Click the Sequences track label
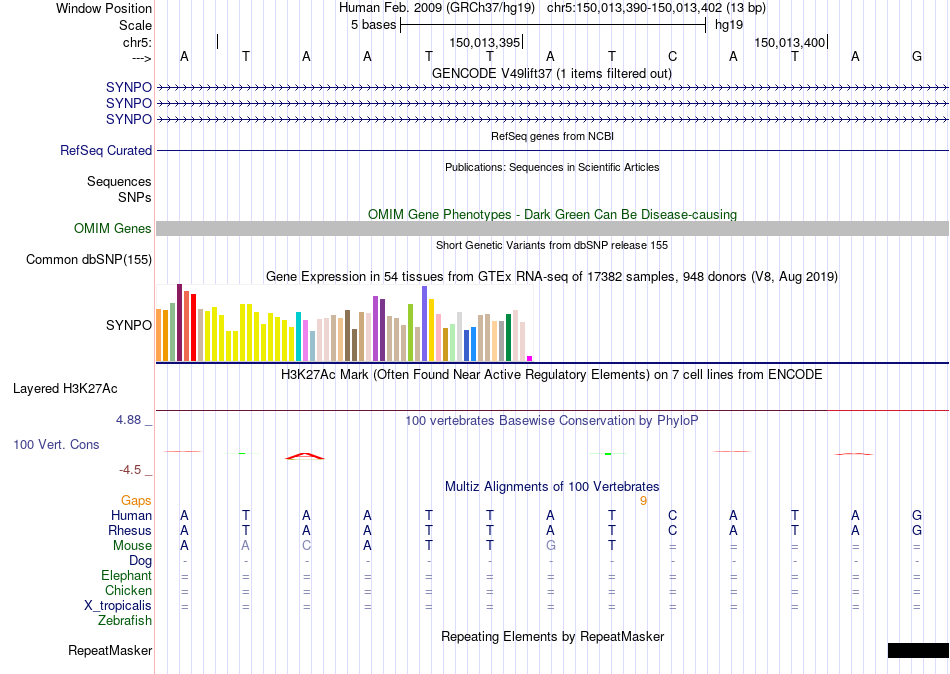This screenshot has height=674, width=950. point(119,181)
